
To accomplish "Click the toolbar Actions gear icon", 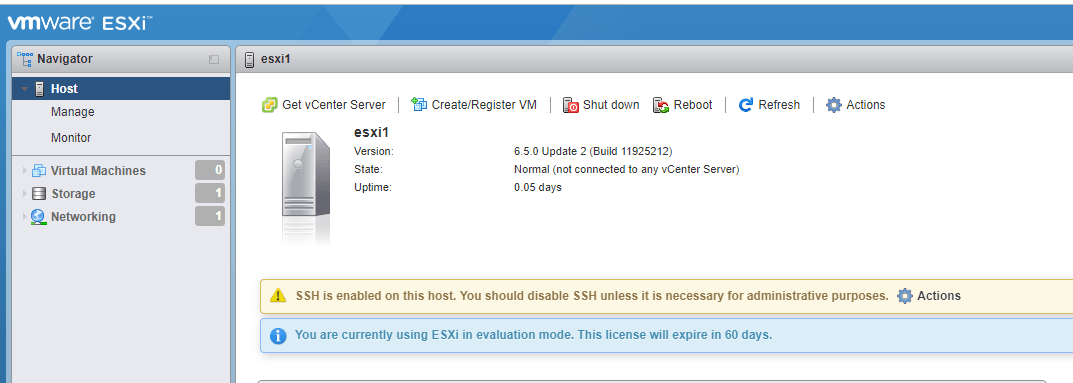I will pos(833,105).
